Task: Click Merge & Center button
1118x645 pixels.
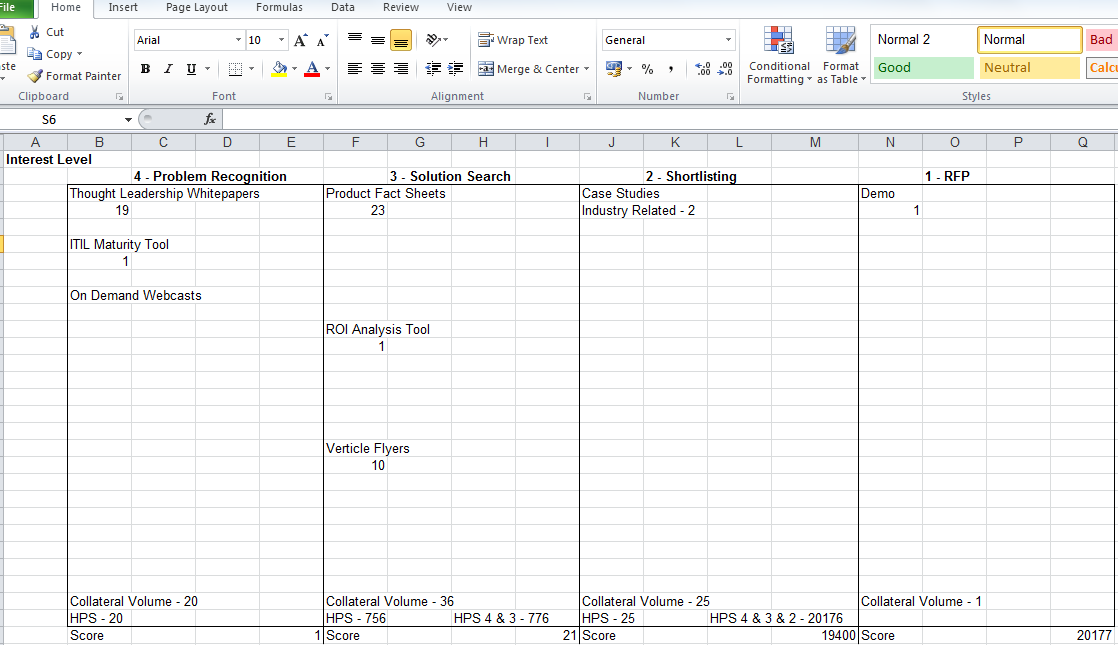Action: pos(528,69)
